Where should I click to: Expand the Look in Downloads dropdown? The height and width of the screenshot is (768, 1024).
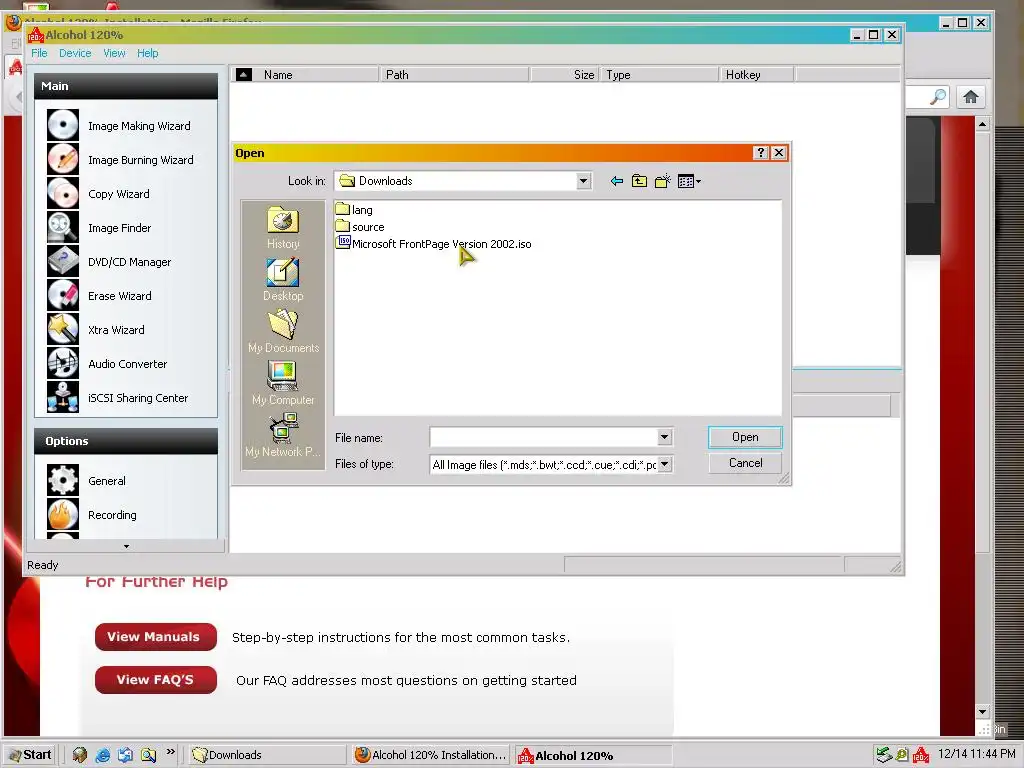click(583, 181)
